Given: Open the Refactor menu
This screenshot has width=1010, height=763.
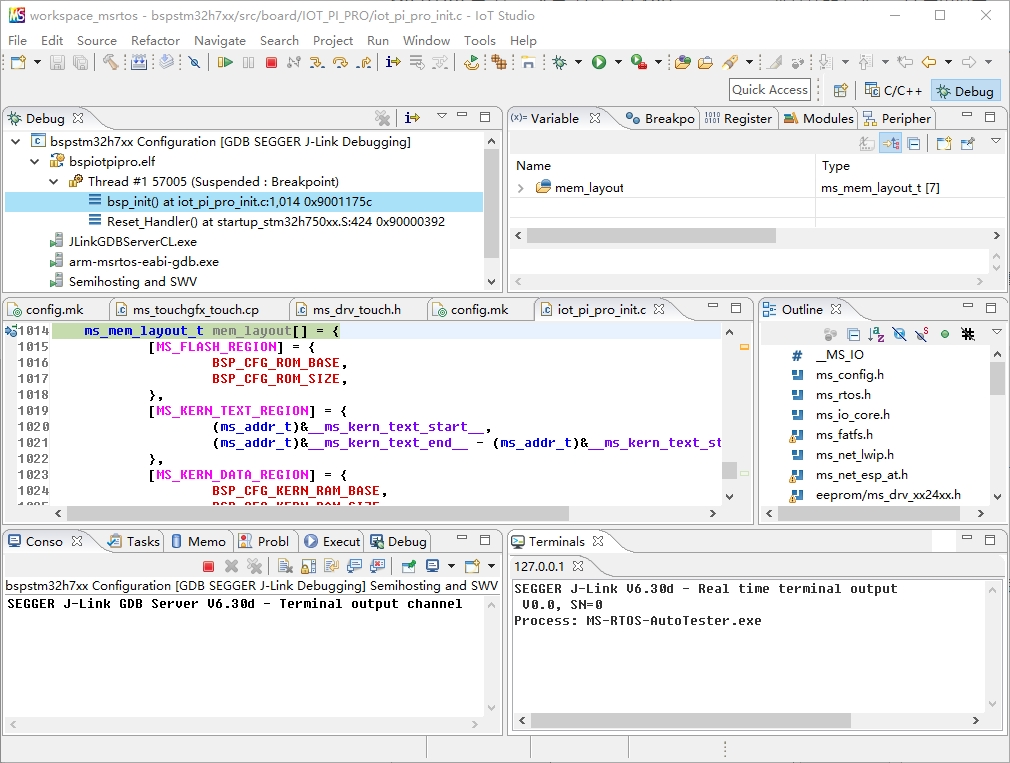Looking at the screenshot, I should (155, 40).
